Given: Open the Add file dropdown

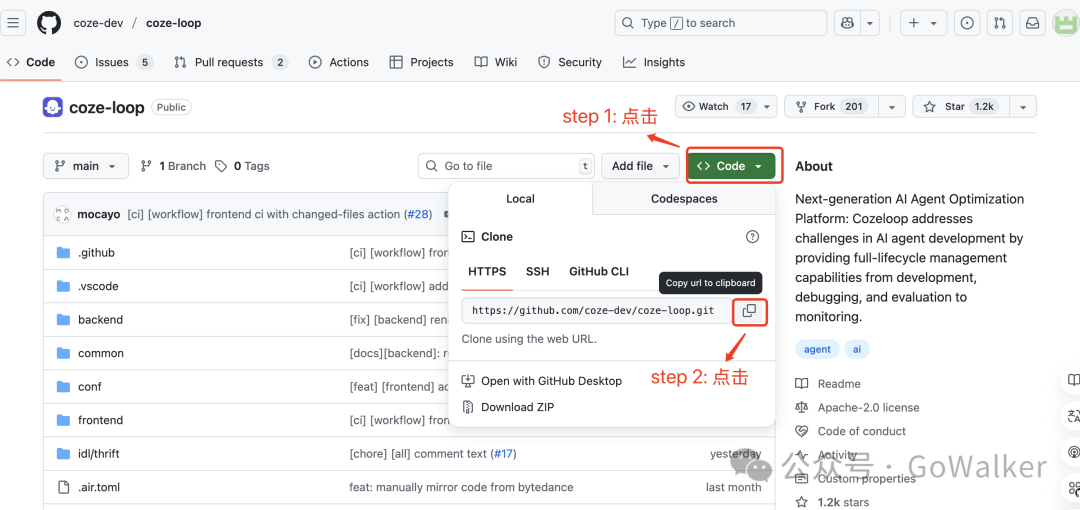Looking at the screenshot, I should pos(641,166).
